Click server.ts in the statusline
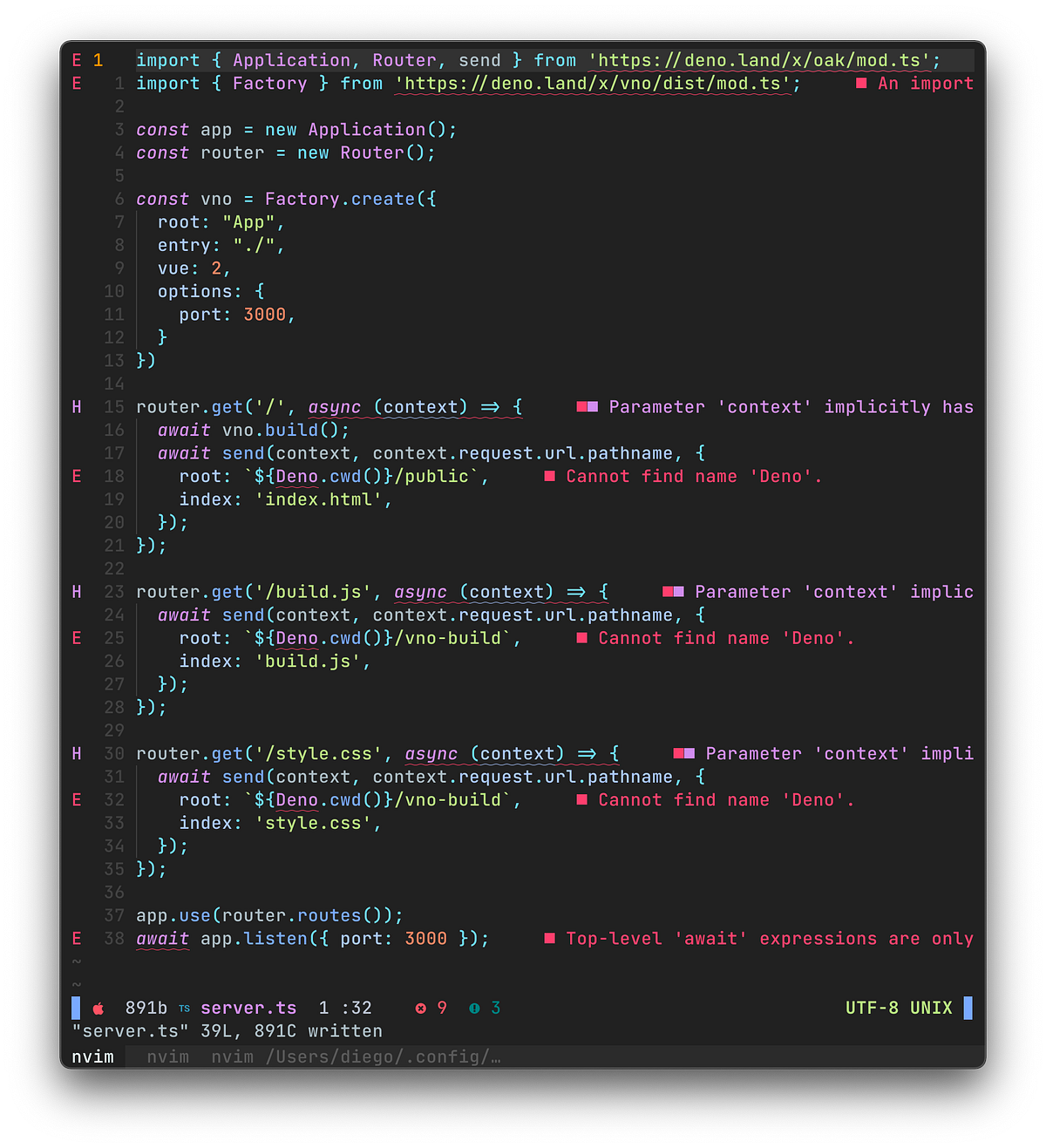Viewport: 1046px width, 1148px height. pyautogui.click(x=248, y=1008)
